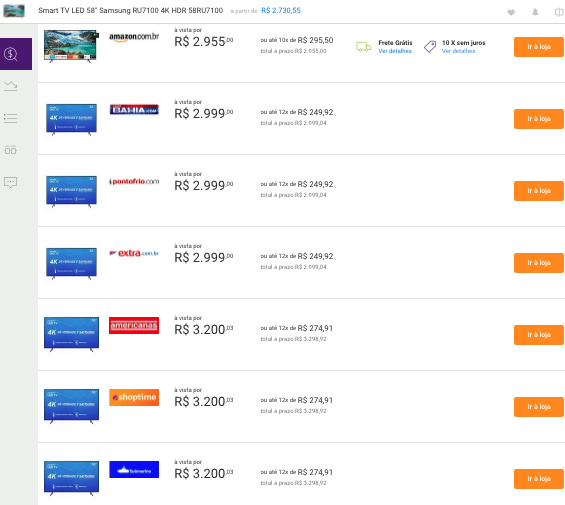Open the Amazon offer TV thumbnail

71,46
